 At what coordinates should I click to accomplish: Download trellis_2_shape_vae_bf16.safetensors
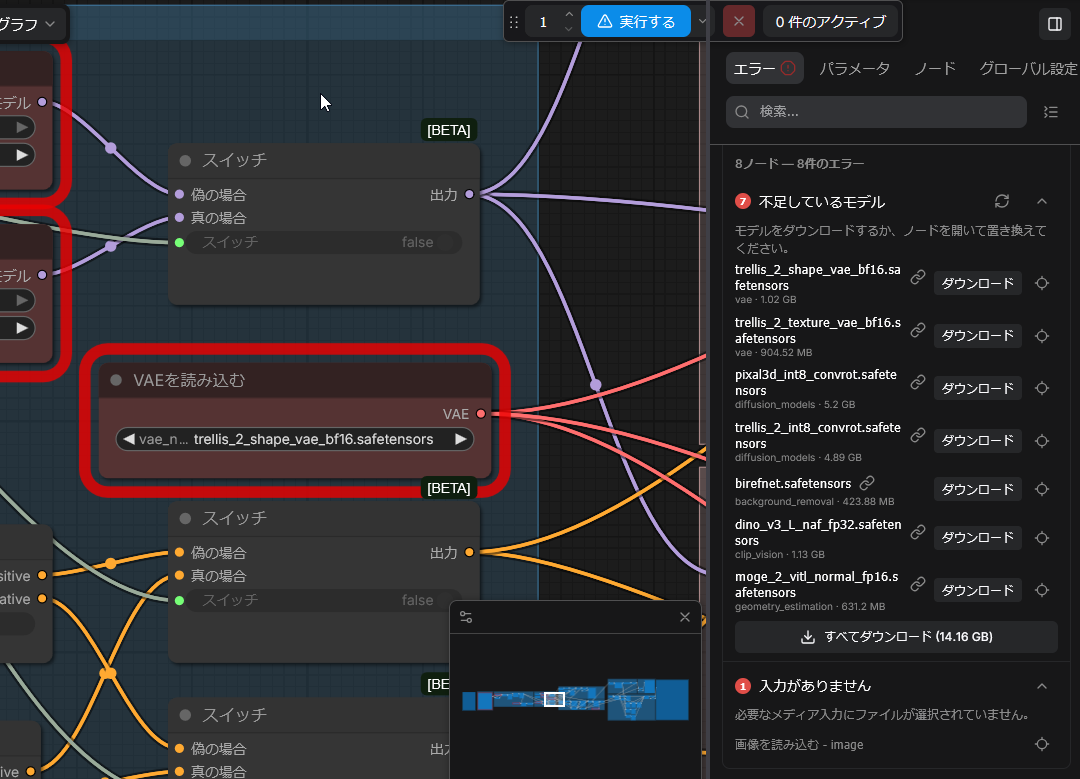click(977, 283)
